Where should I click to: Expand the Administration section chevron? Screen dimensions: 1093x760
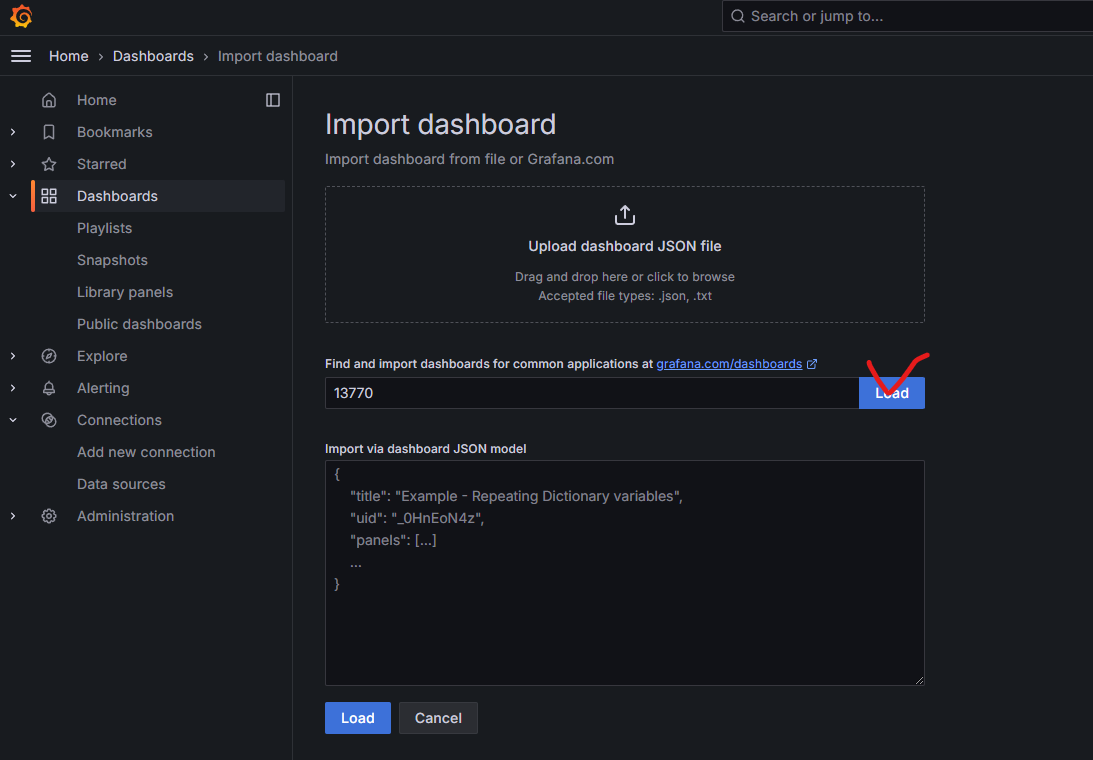[12, 516]
